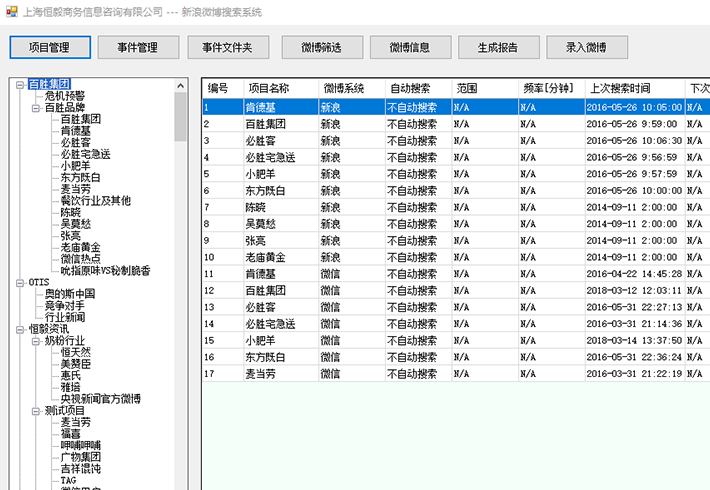710x490 pixels.
Task: Collapse the 百胜品牌 tree node
Action: [36, 108]
